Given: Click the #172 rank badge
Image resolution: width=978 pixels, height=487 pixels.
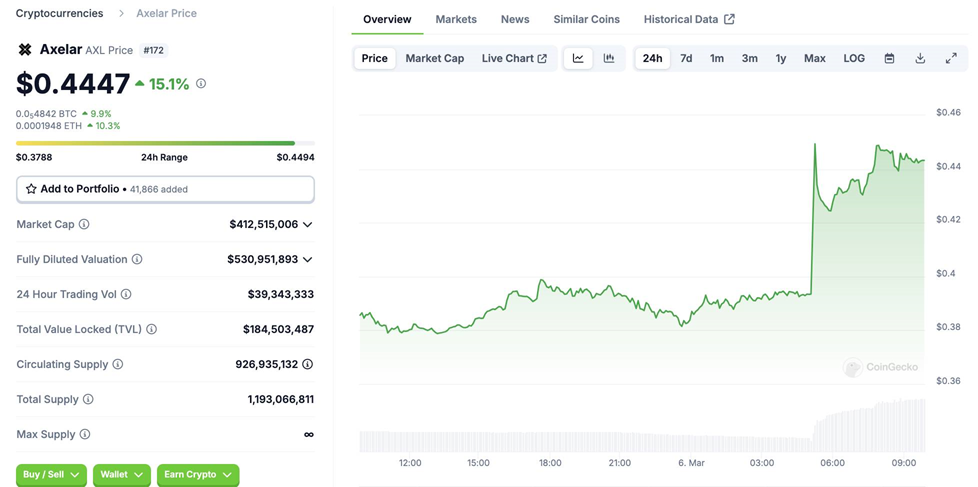Looking at the screenshot, I should point(153,51).
